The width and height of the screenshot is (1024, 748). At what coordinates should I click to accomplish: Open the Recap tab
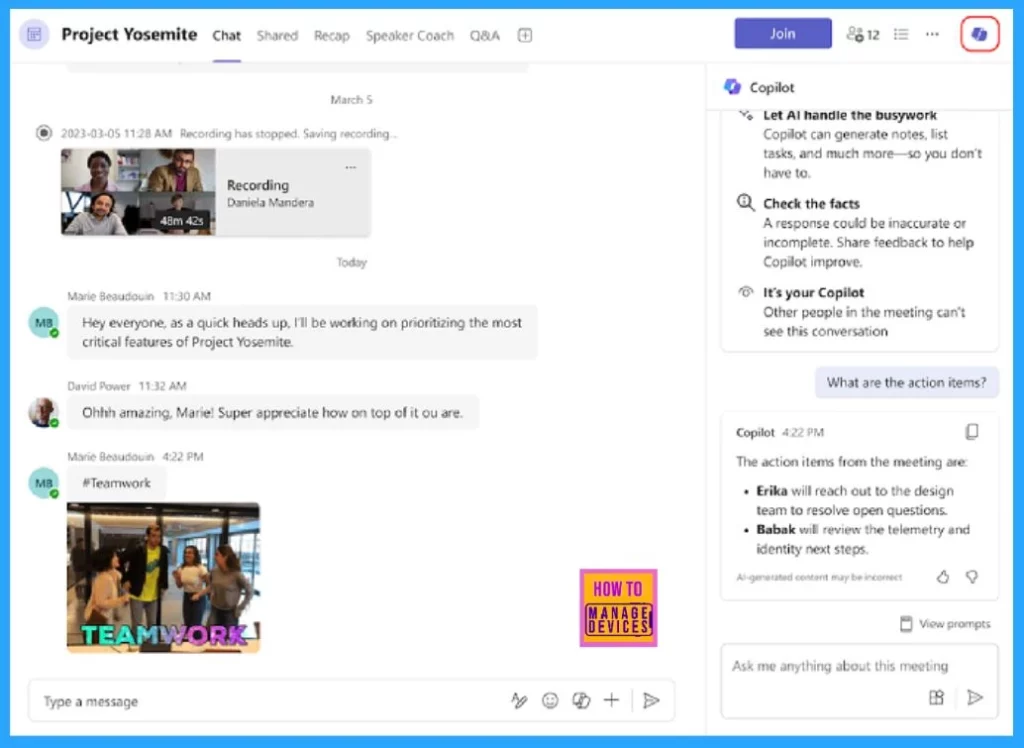332,36
